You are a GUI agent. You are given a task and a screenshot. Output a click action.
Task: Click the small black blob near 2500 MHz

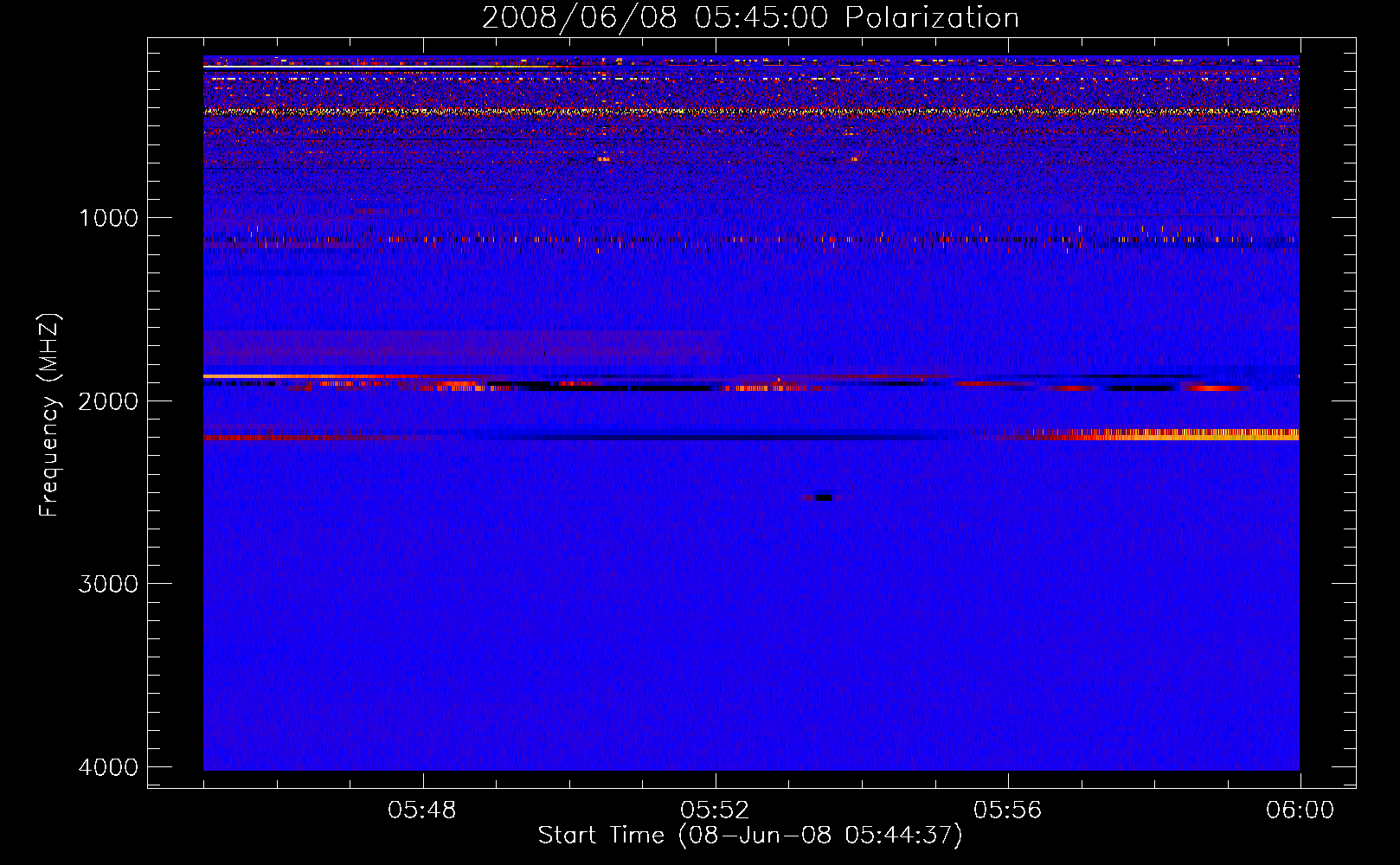click(x=824, y=497)
